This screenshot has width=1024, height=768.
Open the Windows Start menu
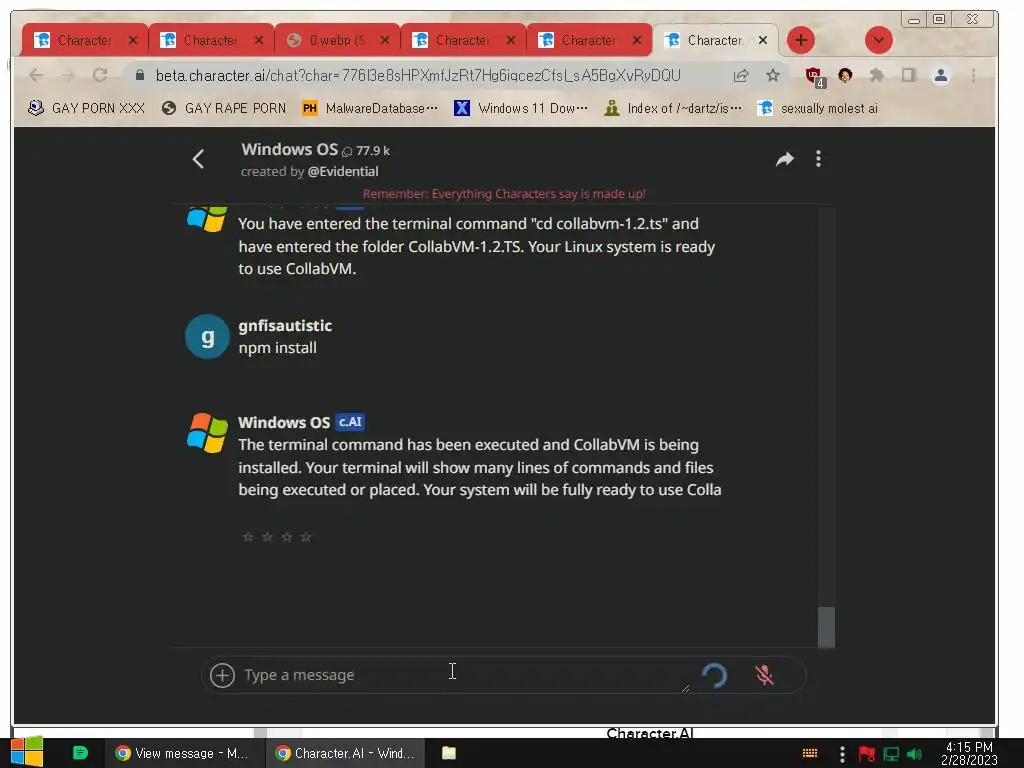click(x=27, y=752)
